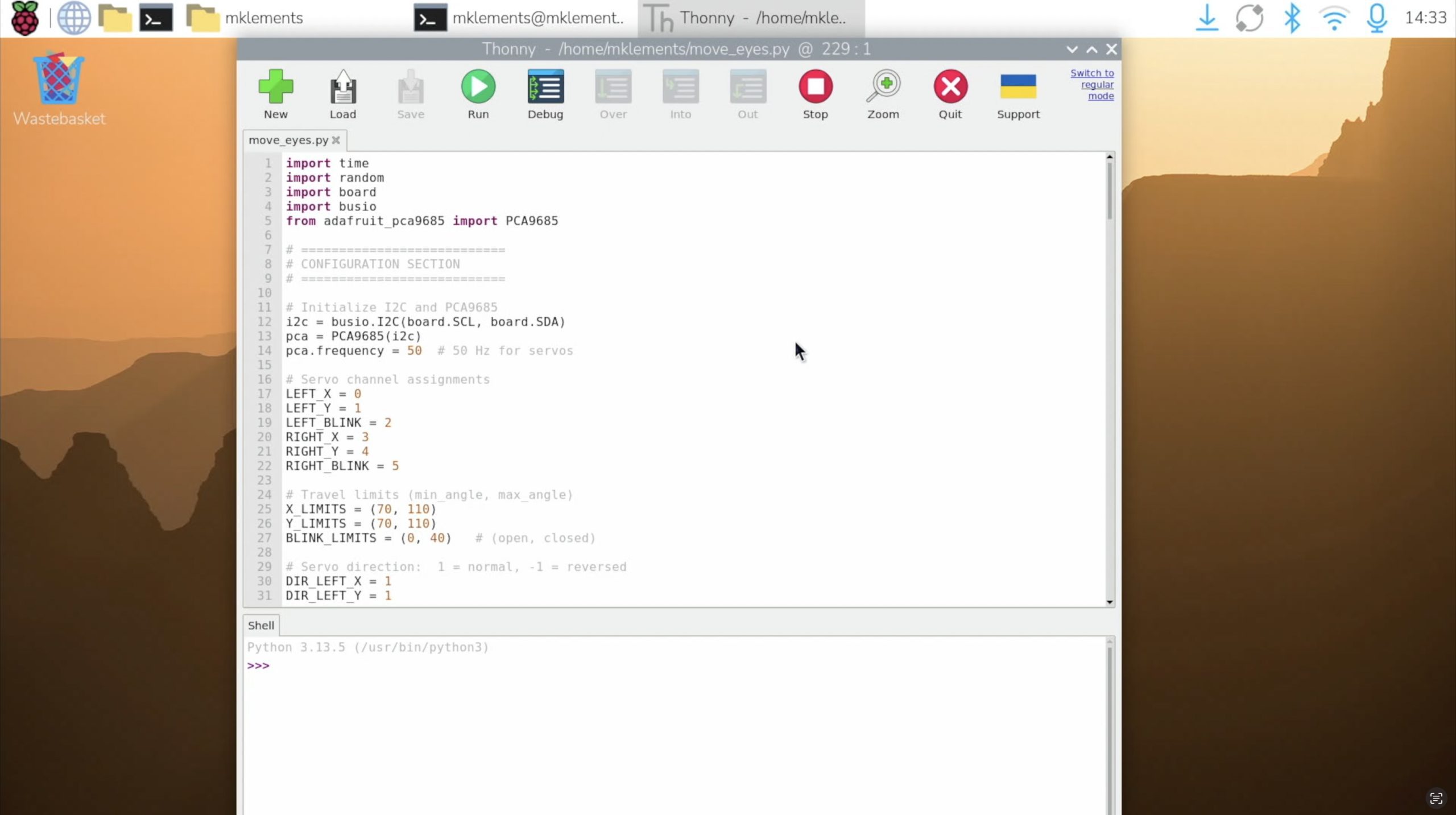The image size is (1456, 815).
Task: Expand the Wi-Fi network menu
Action: [x=1334, y=18]
